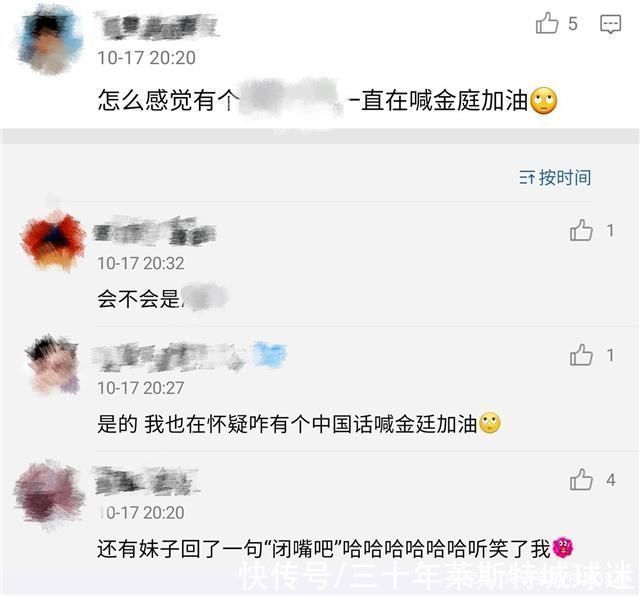The image size is (640, 596).
Task: Tap the blue badge beside second replier's name
Action: click(269, 354)
